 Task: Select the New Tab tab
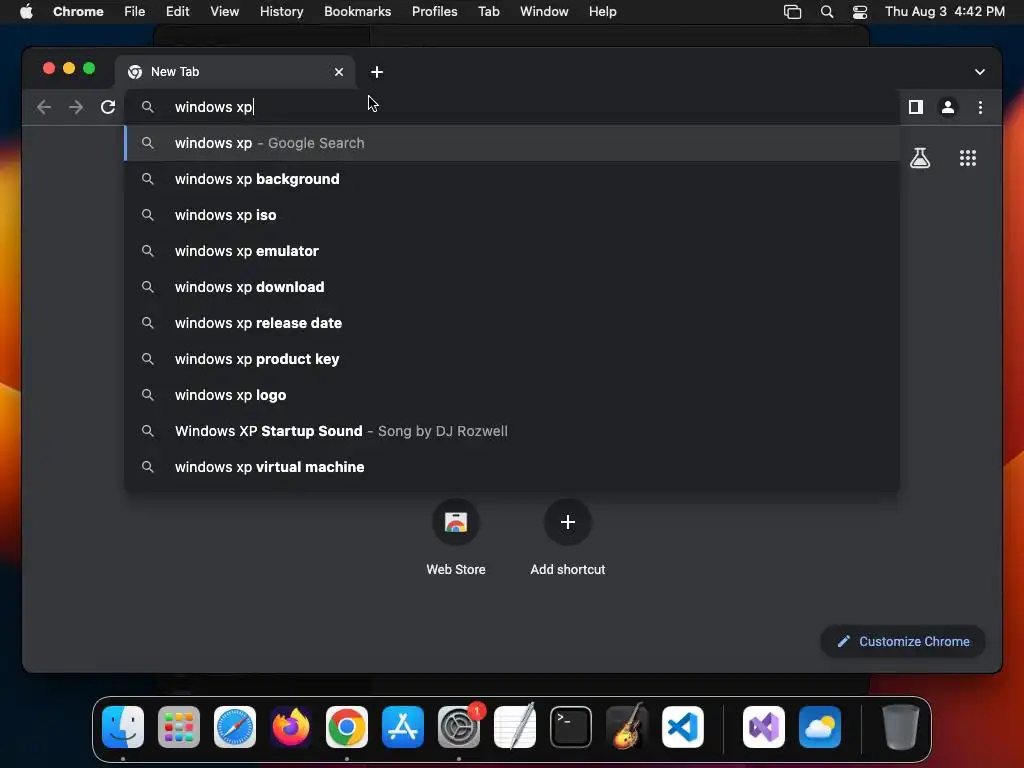pyautogui.click(x=236, y=72)
